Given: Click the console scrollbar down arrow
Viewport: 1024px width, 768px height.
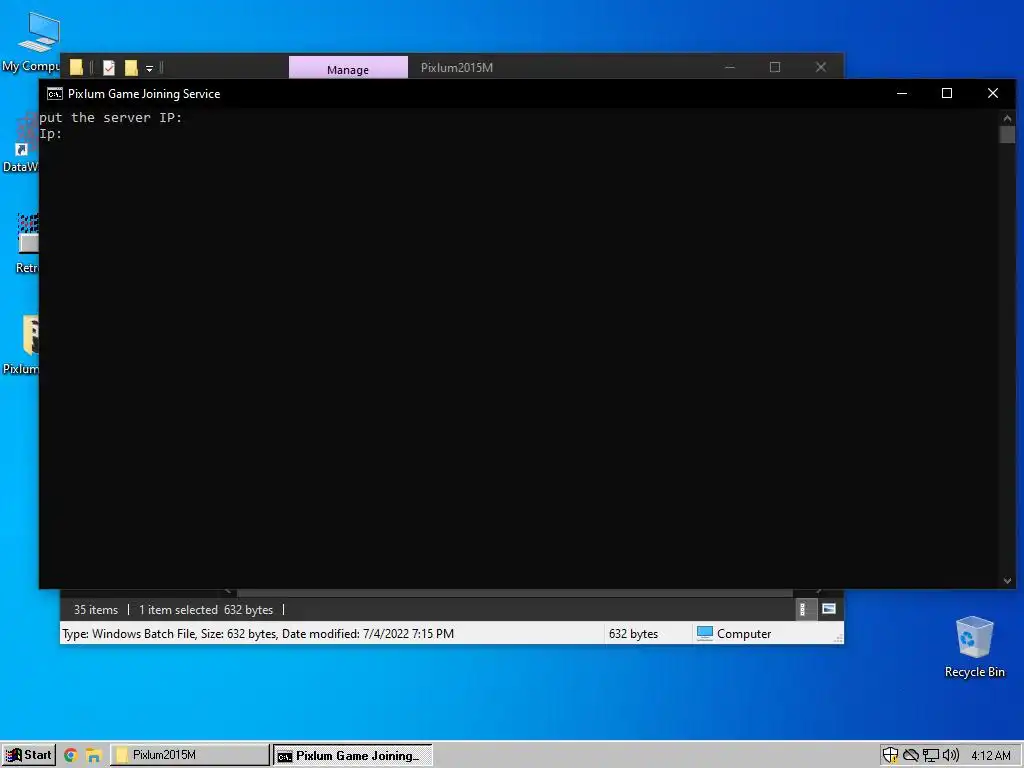Looking at the screenshot, I should point(1007,581).
